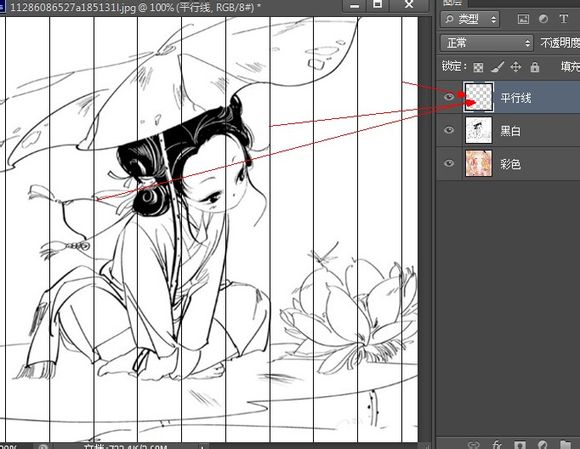Create new fill or adjustment layer
580x449 pixels.
(x=542, y=445)
